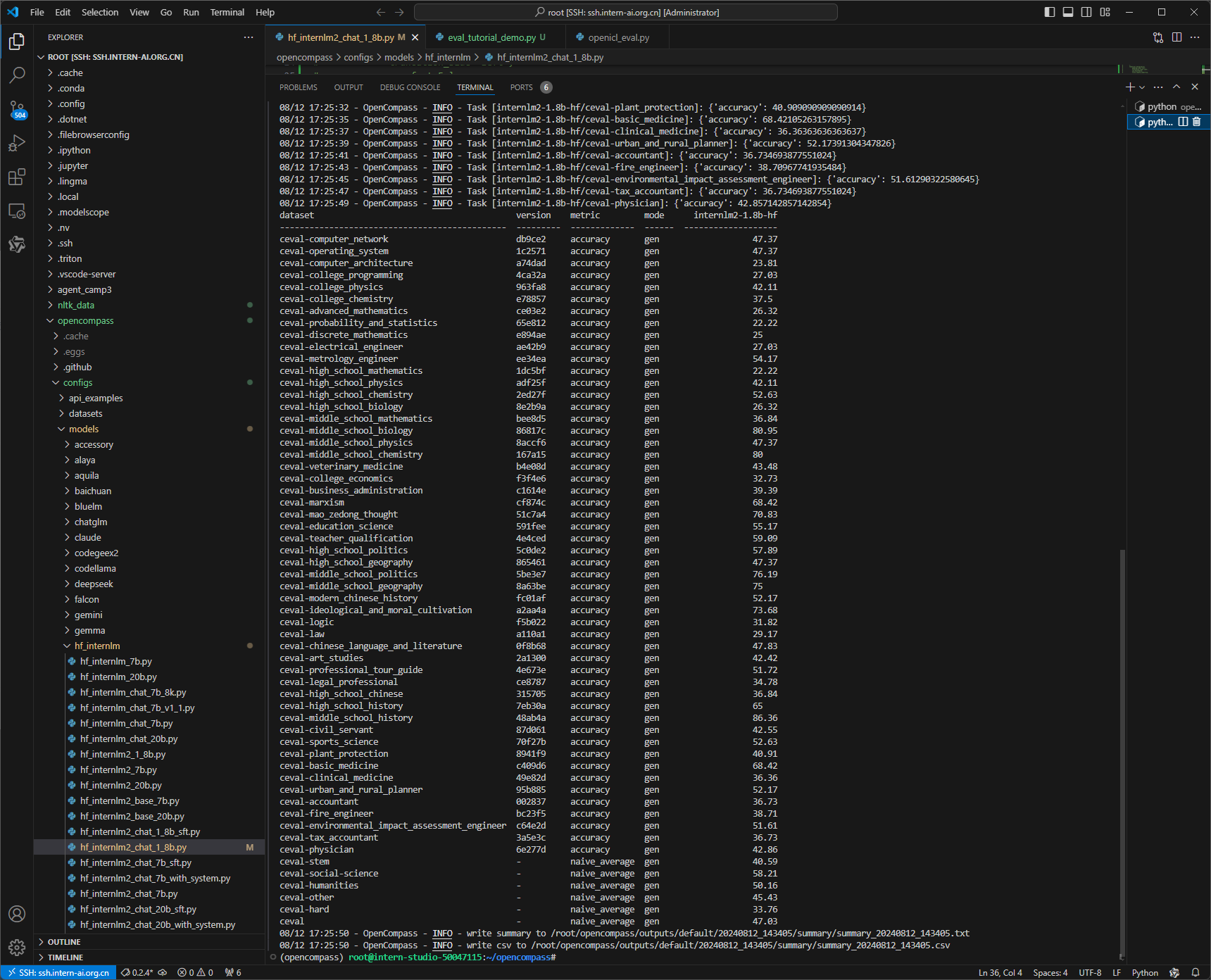Collapse the models folder

pos(83,429)
